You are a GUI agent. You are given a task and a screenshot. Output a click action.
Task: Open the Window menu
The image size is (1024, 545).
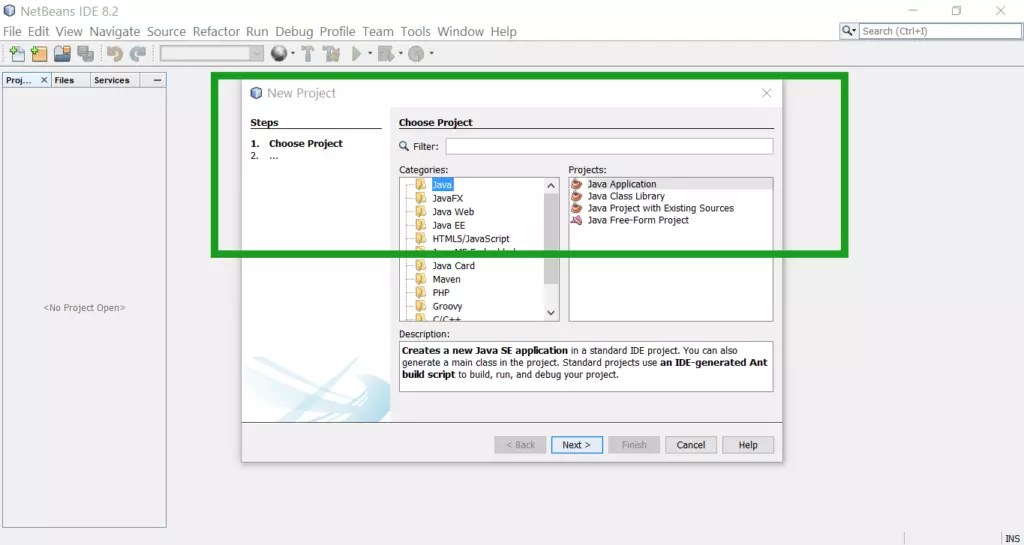click(460, 31)
